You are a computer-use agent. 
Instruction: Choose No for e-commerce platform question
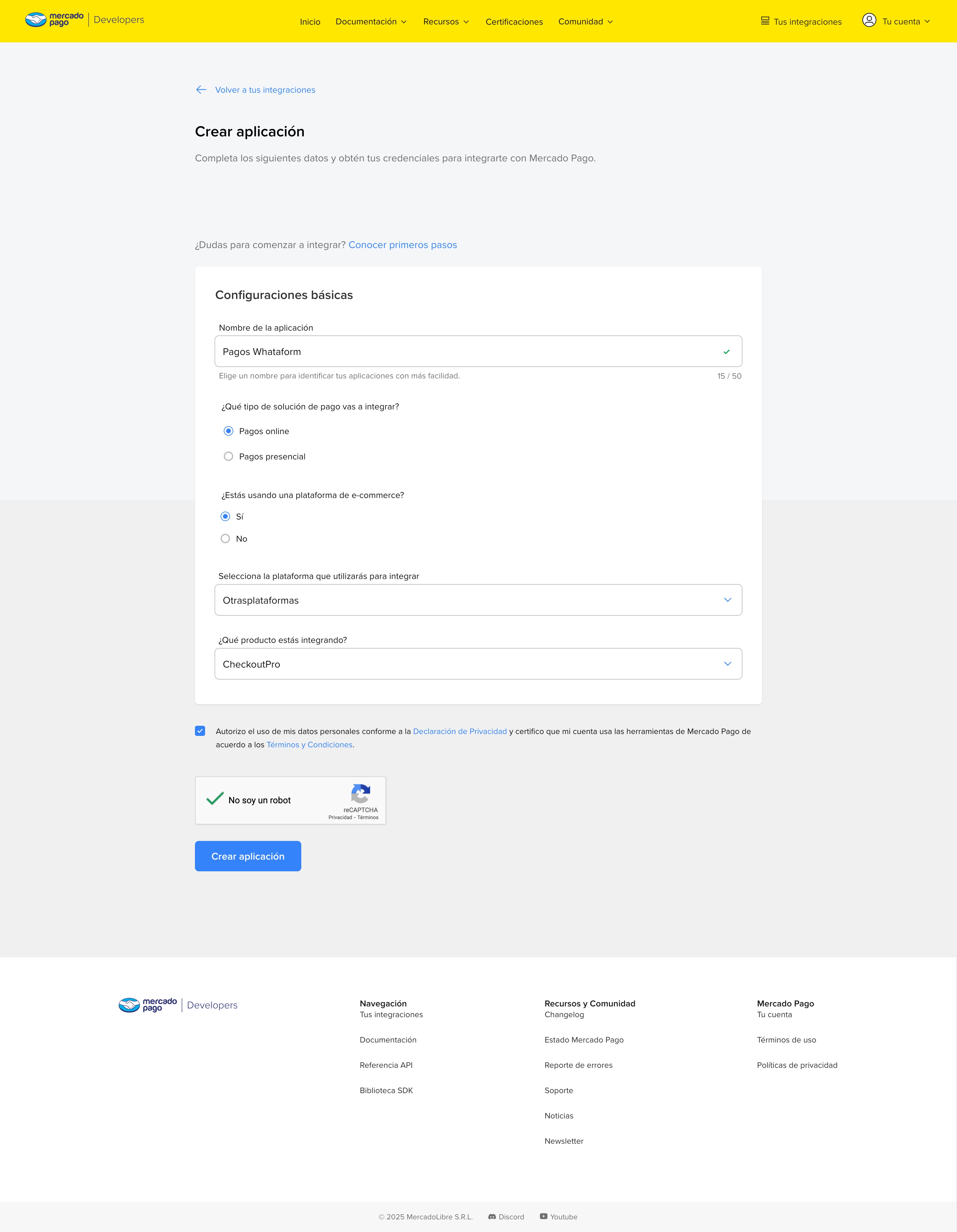click(225, 539)
